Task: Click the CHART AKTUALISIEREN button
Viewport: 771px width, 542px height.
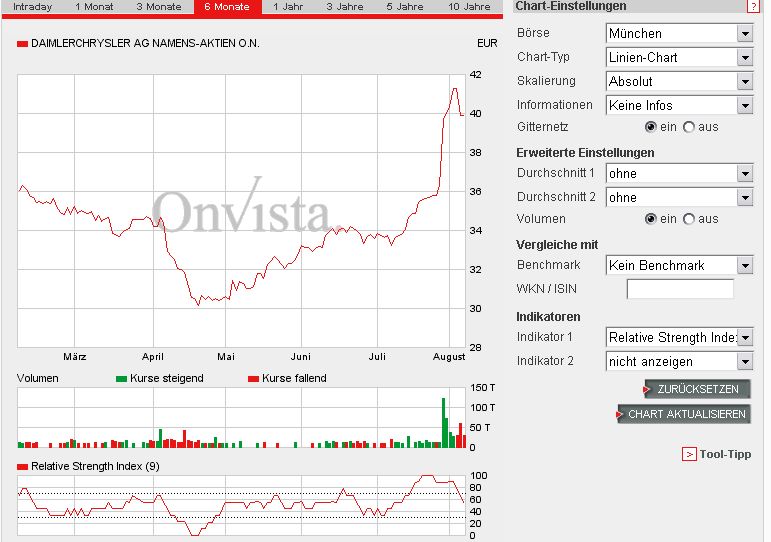Action: 684,414
